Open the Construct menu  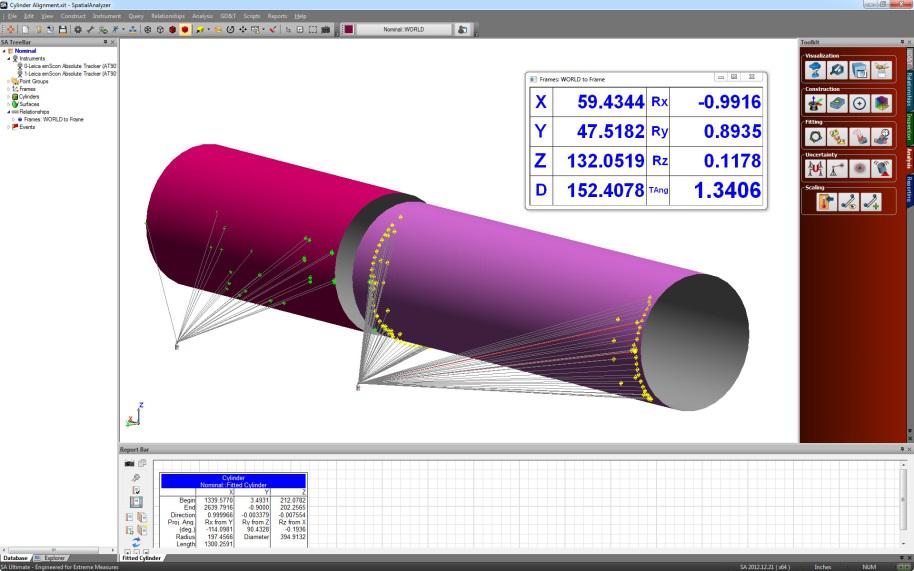[x=73, y=16]
